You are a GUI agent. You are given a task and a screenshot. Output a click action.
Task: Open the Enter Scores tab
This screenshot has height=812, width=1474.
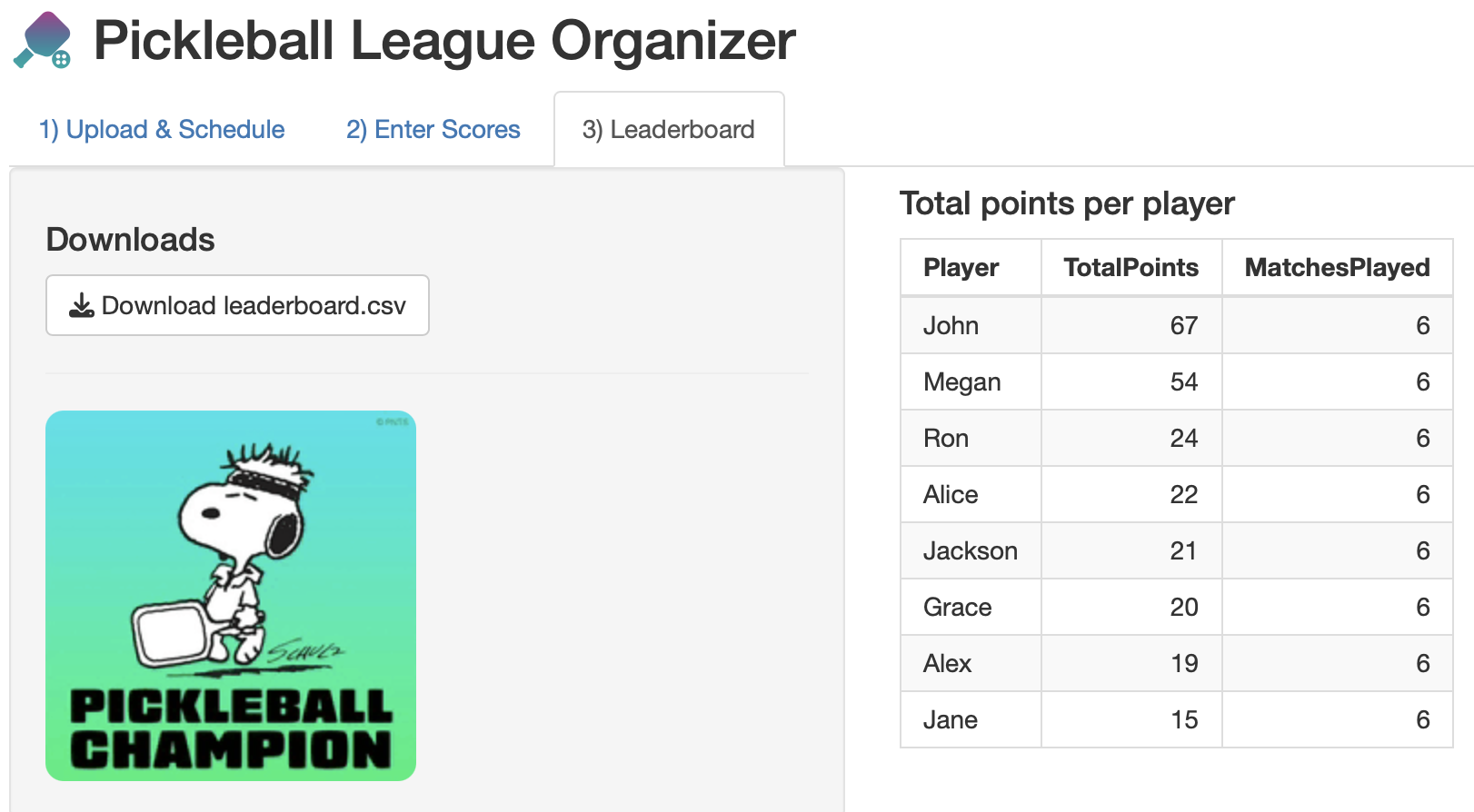tap(433, 129)
